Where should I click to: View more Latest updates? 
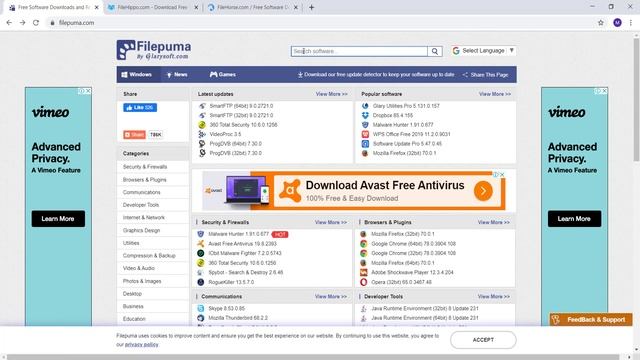(x=331, y=94)
